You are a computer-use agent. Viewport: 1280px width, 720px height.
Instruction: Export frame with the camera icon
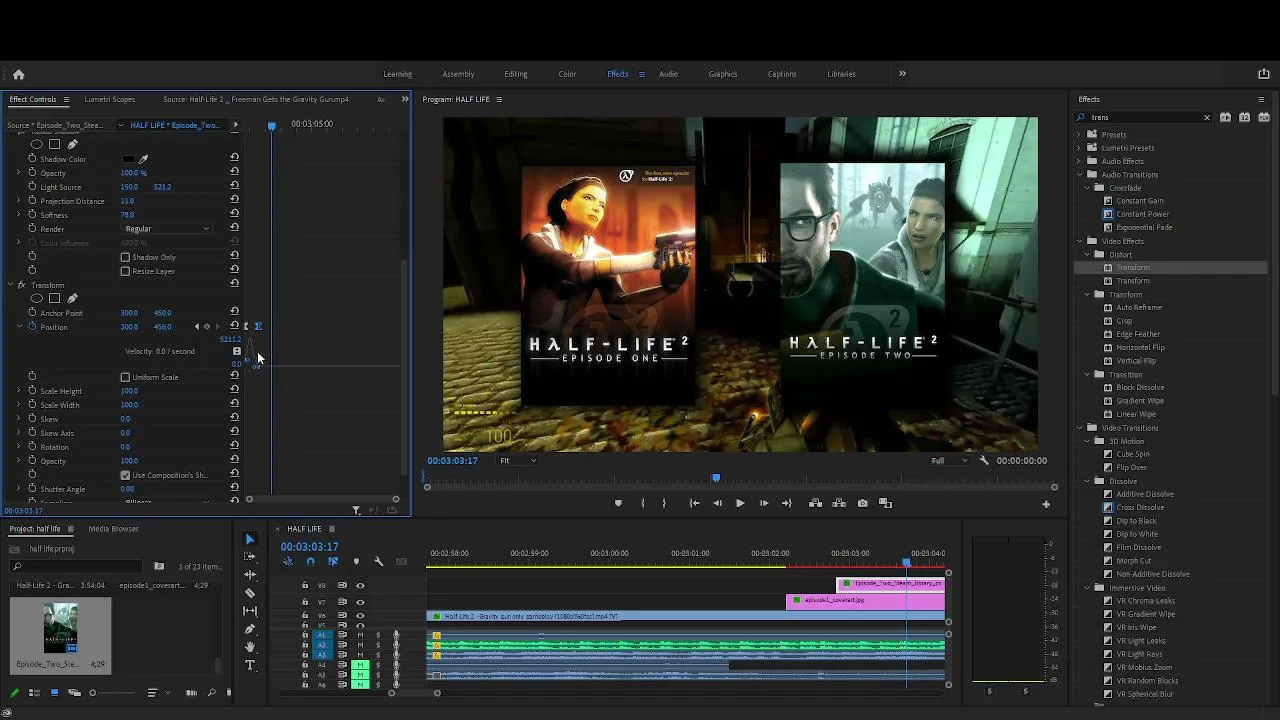tap(862, 503)
